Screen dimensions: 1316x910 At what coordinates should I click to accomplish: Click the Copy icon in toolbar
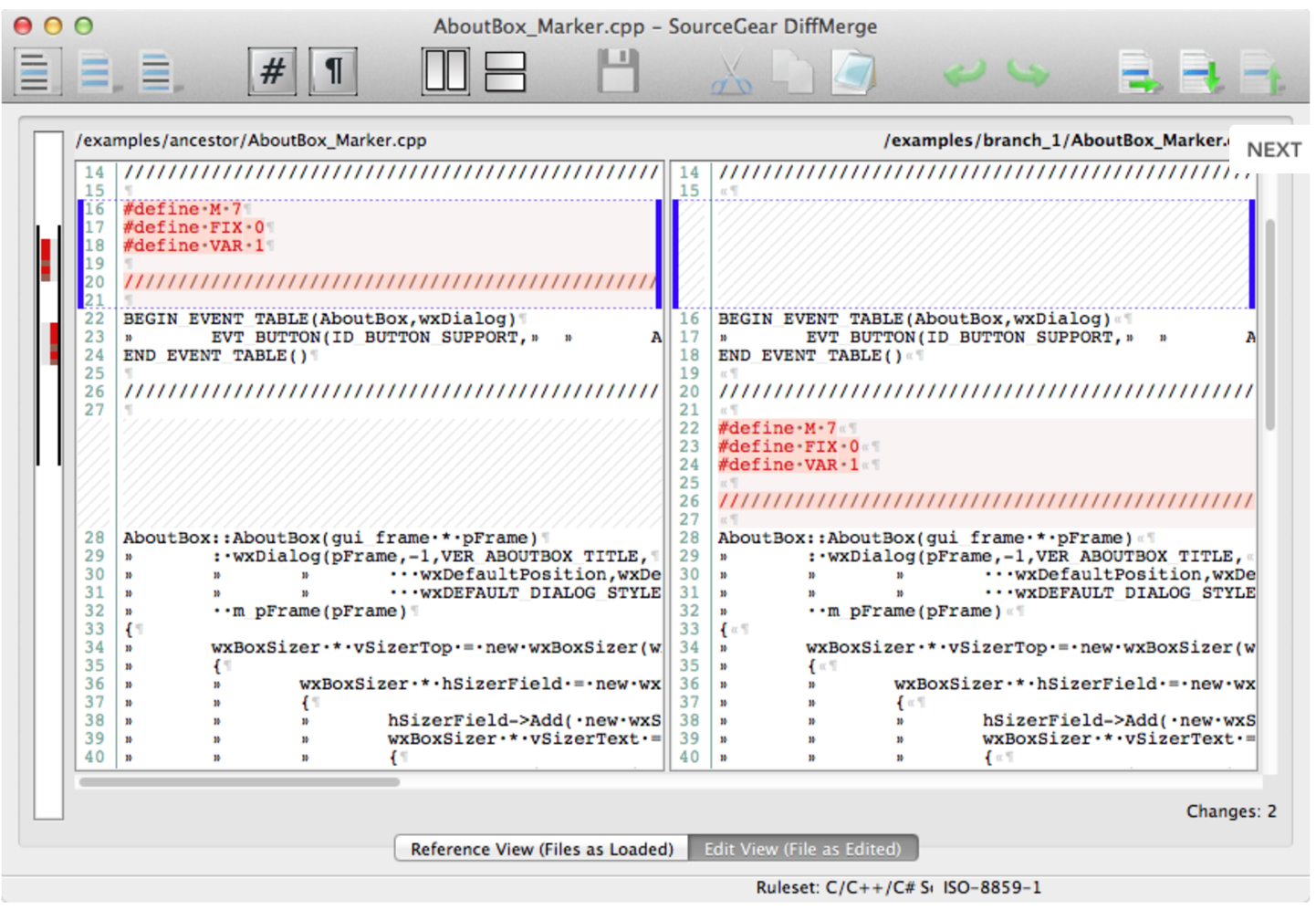pos(791,72)
